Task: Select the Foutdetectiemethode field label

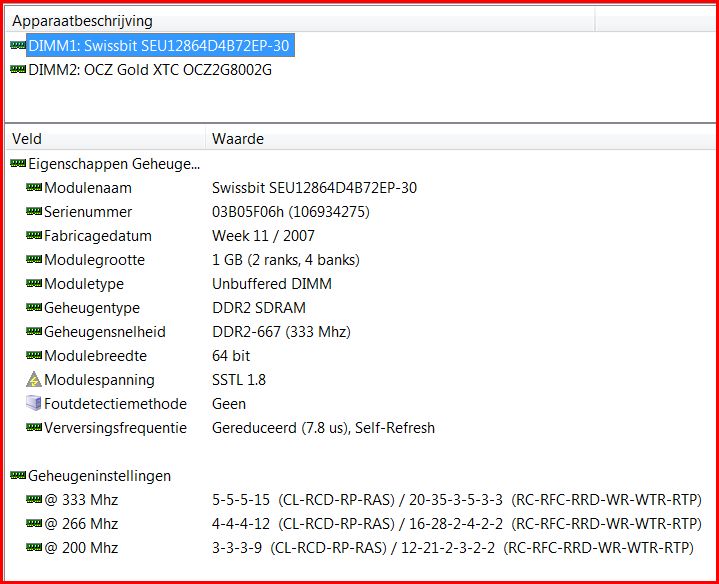Action: tap(116, 404)
